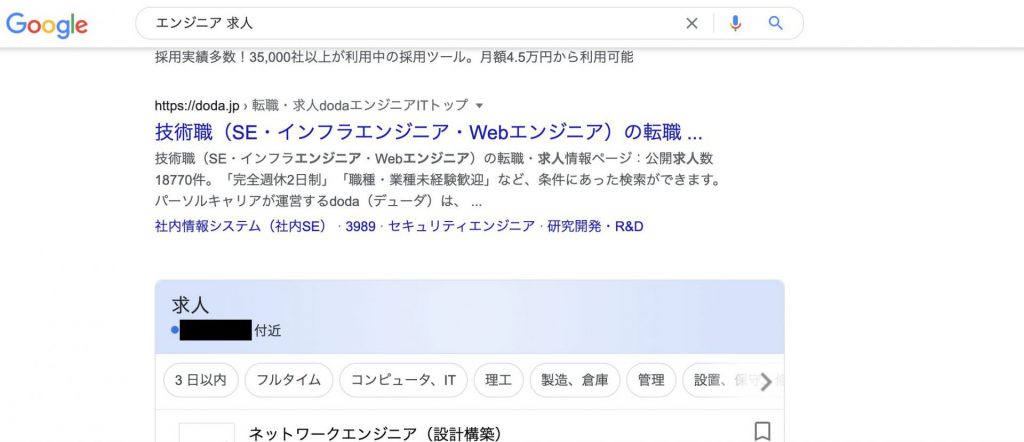
Task: Open the 3989 sitelink
Action: (x=360, y=227)
